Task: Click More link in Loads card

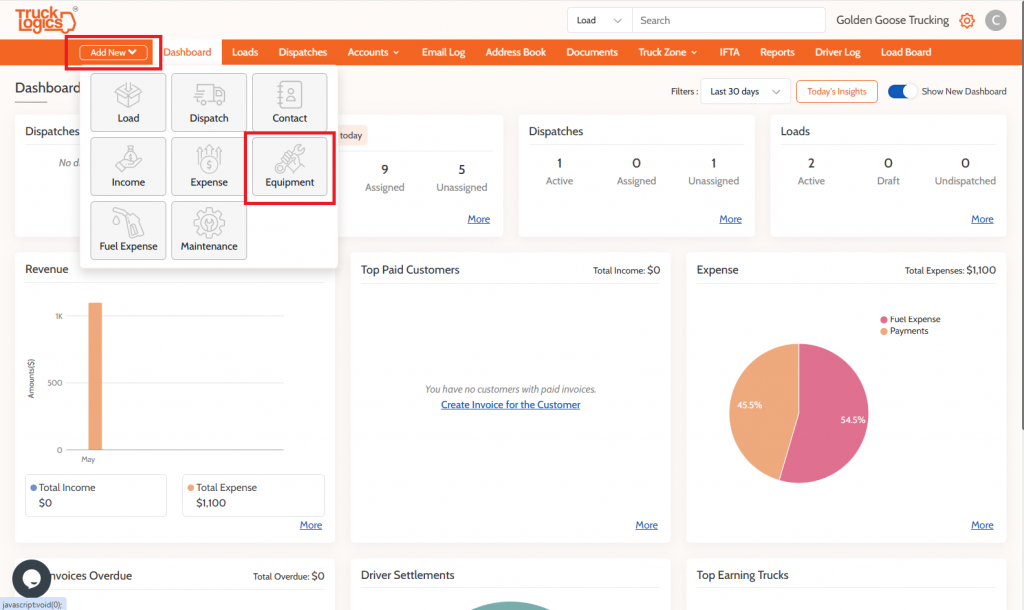Action: [x=982, y=219]
